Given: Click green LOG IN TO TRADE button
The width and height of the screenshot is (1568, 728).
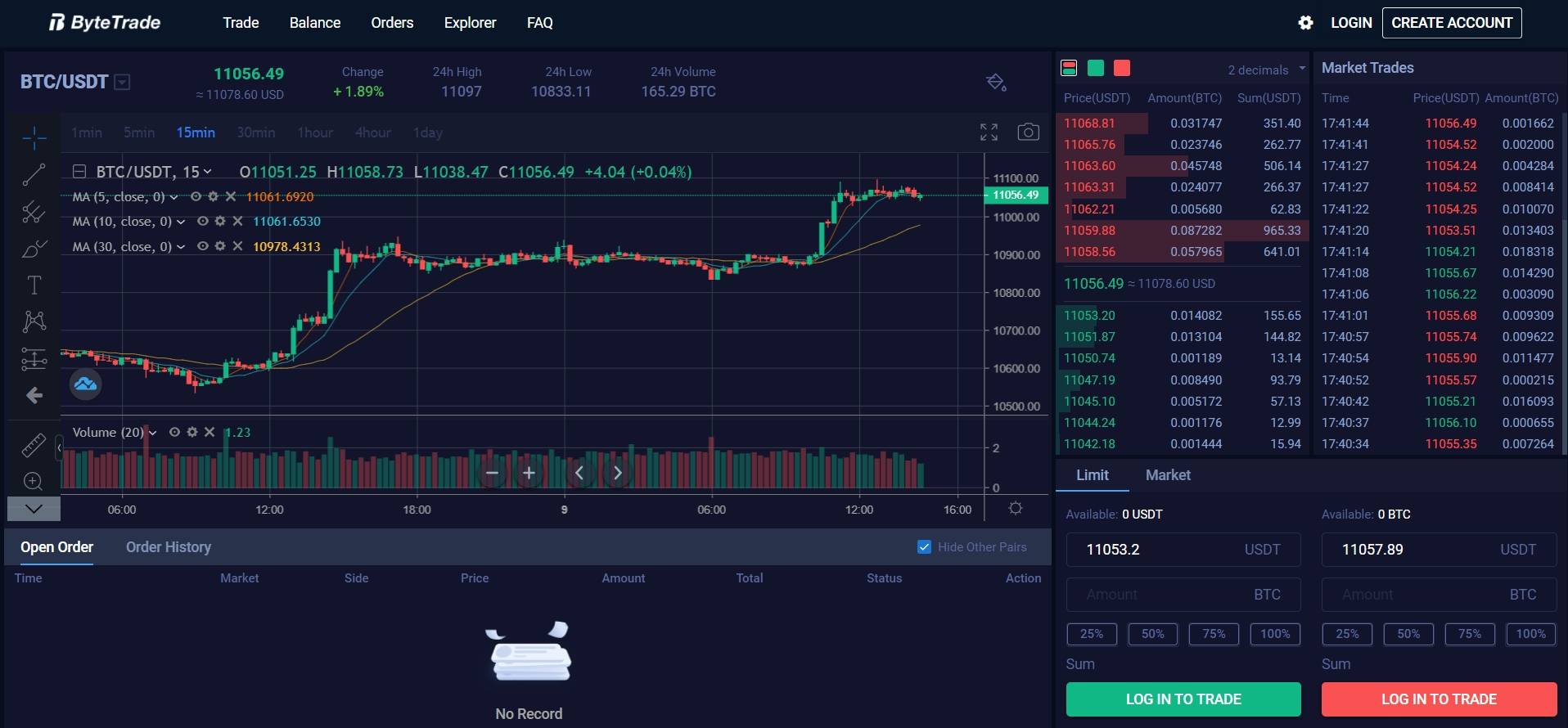Looking at the screenshot, I should point(1183,699).
